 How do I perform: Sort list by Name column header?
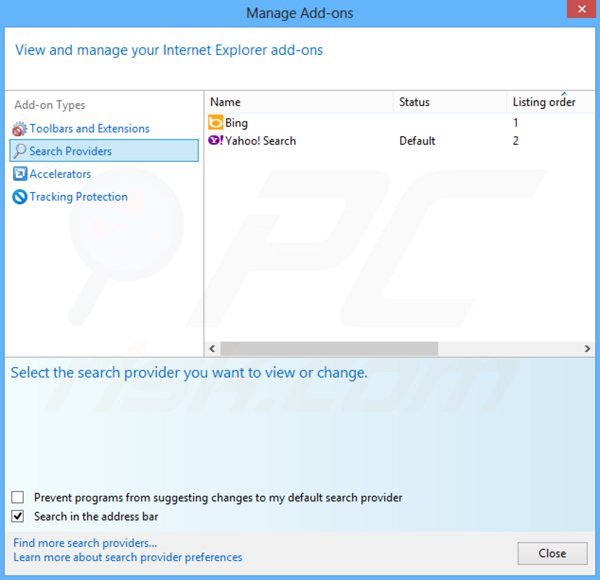[299, 102]
